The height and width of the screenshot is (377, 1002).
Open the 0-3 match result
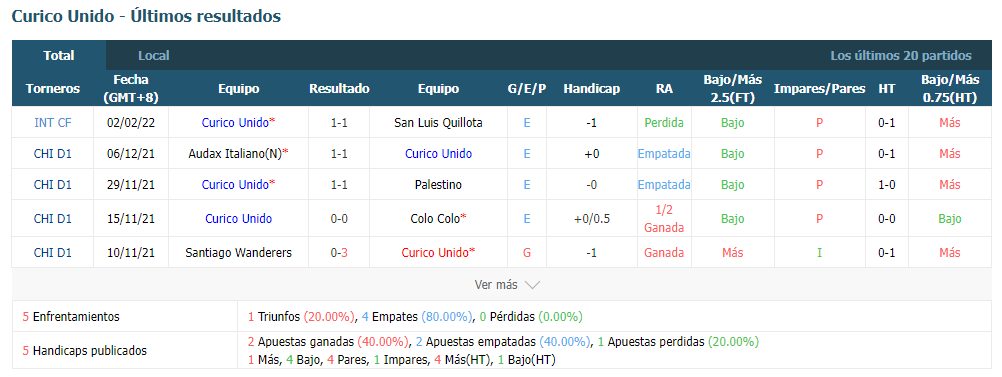(339, 252)
